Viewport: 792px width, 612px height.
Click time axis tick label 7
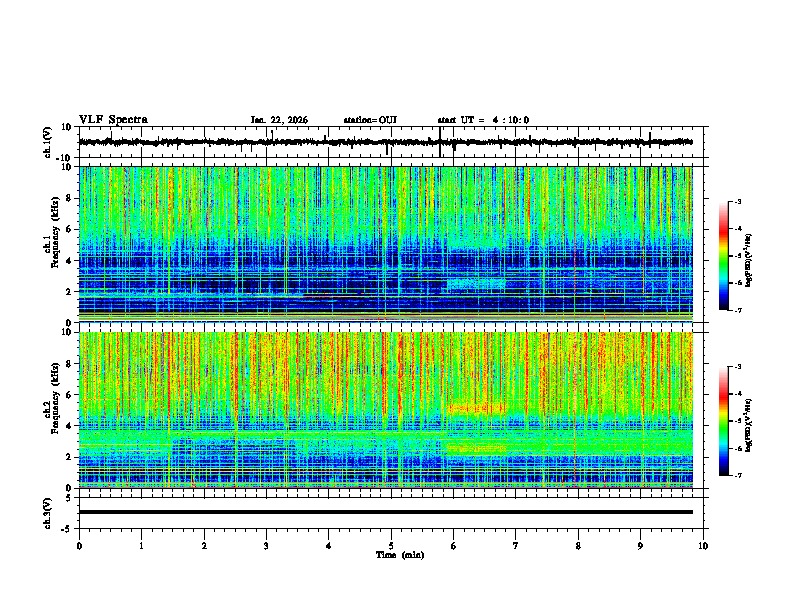516,546
